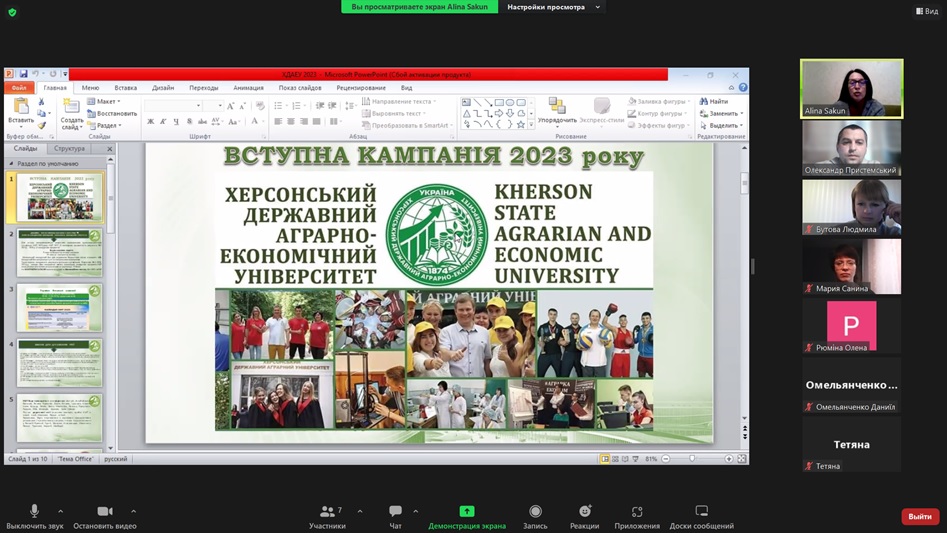Click the Упорядочить arrange icon
Image resolution: width=947 pixels, height=533 pixels.
[557, 106]
